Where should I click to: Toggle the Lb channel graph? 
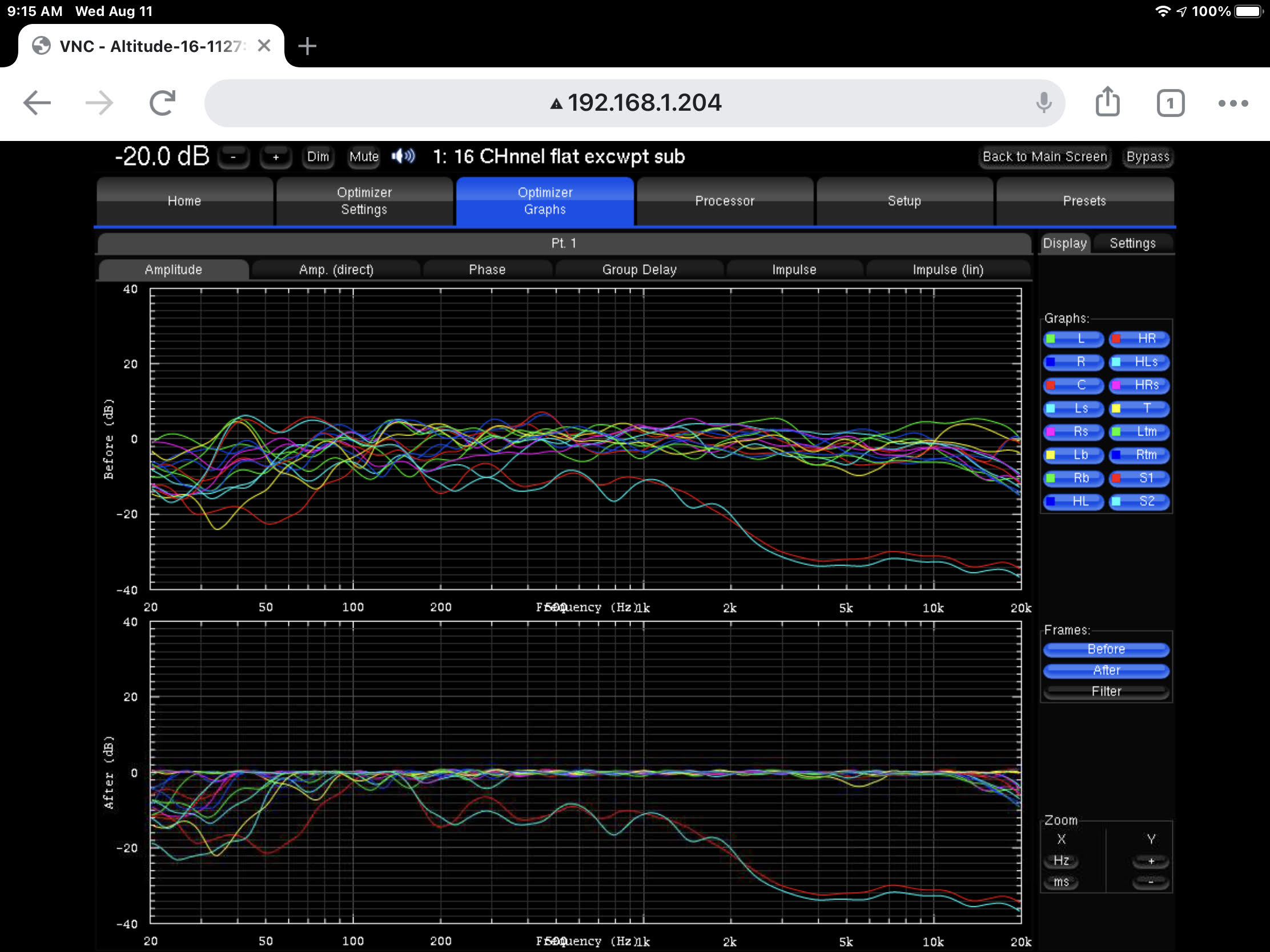[1073, 455]
